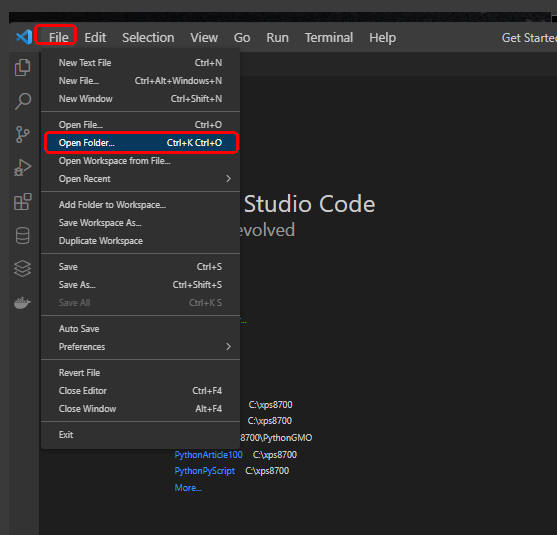Open the View menu
Screen dimensions: 557x535
pos(204,37)
